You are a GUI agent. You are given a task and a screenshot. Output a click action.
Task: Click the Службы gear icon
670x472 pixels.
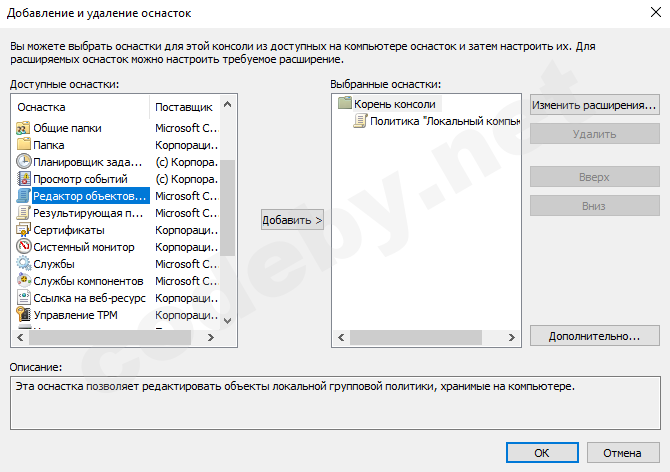tap(23, 264)
